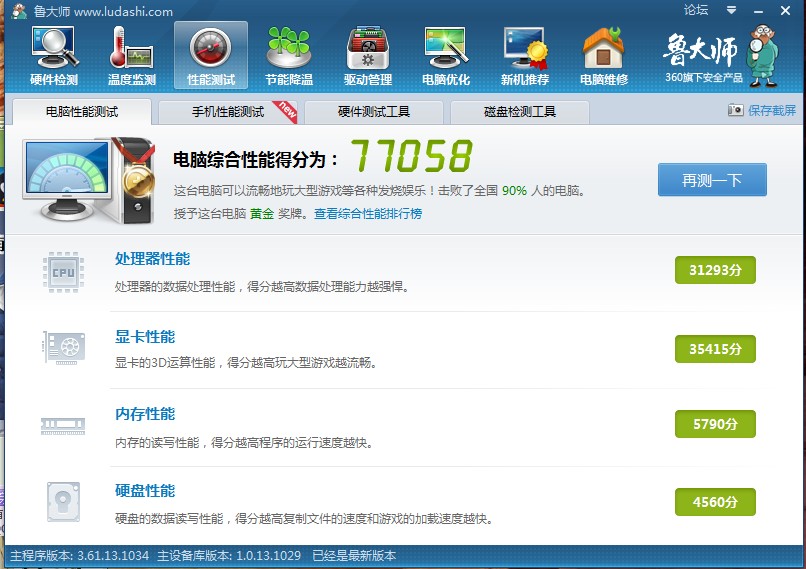This screenshot has width=806, height=569.
Task: Click the www.ludashi.com title text
Action: click(124, 11)
